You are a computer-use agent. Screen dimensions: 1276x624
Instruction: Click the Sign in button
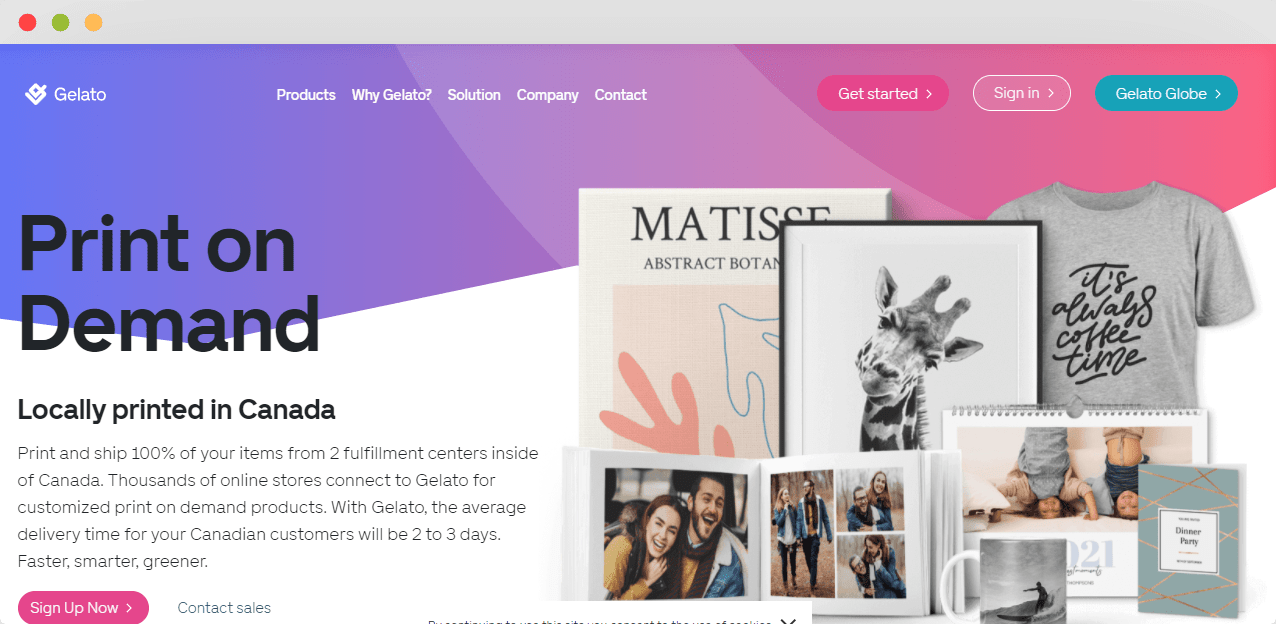click(x=1022, y=93)
